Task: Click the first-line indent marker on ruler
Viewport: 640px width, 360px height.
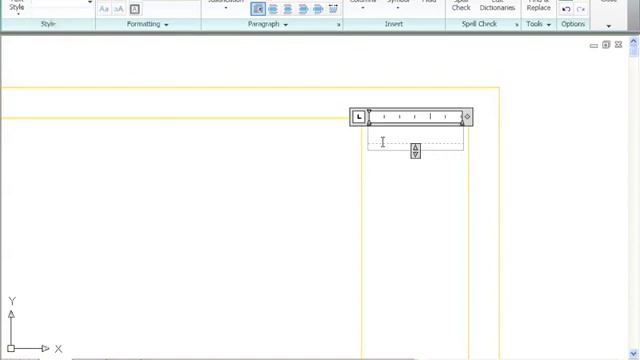Action: [x=369, y=111]
